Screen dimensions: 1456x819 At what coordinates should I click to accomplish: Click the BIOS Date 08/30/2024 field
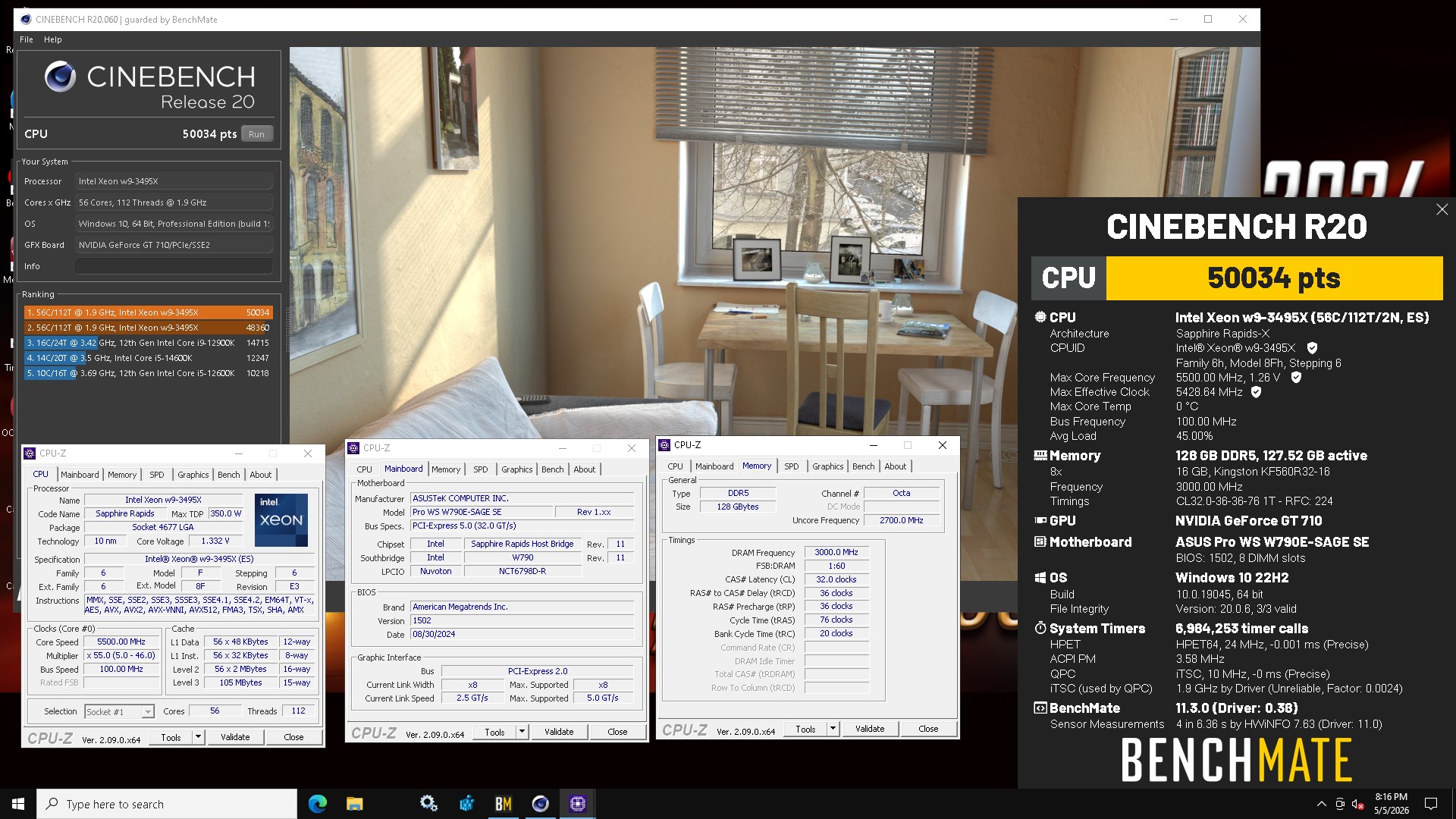point(522,634)
